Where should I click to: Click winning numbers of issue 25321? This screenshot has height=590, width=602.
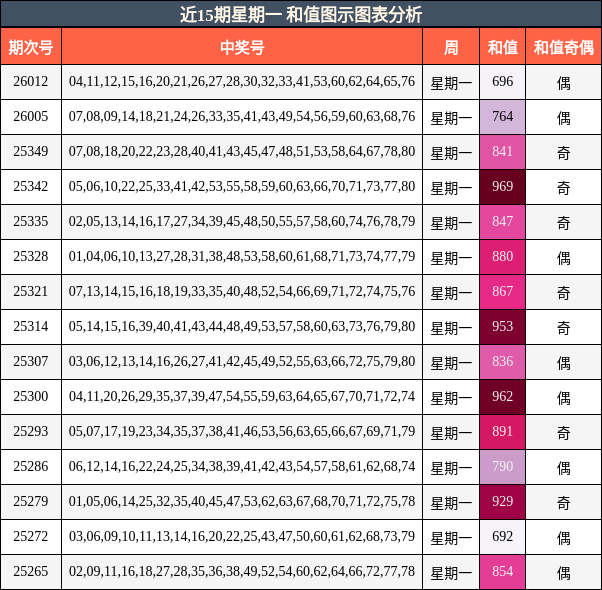coord(242,291)
